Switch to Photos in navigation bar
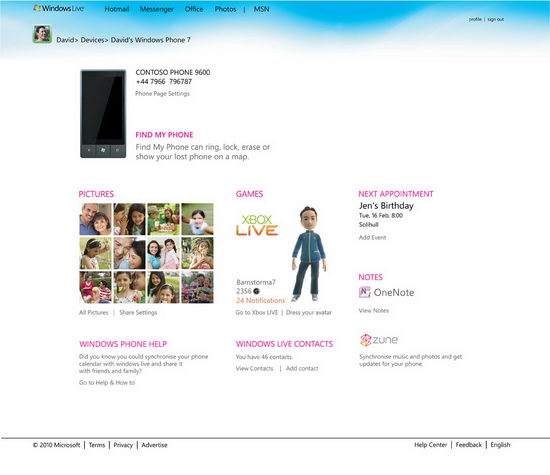550x475 pixels. click(225, 9)
